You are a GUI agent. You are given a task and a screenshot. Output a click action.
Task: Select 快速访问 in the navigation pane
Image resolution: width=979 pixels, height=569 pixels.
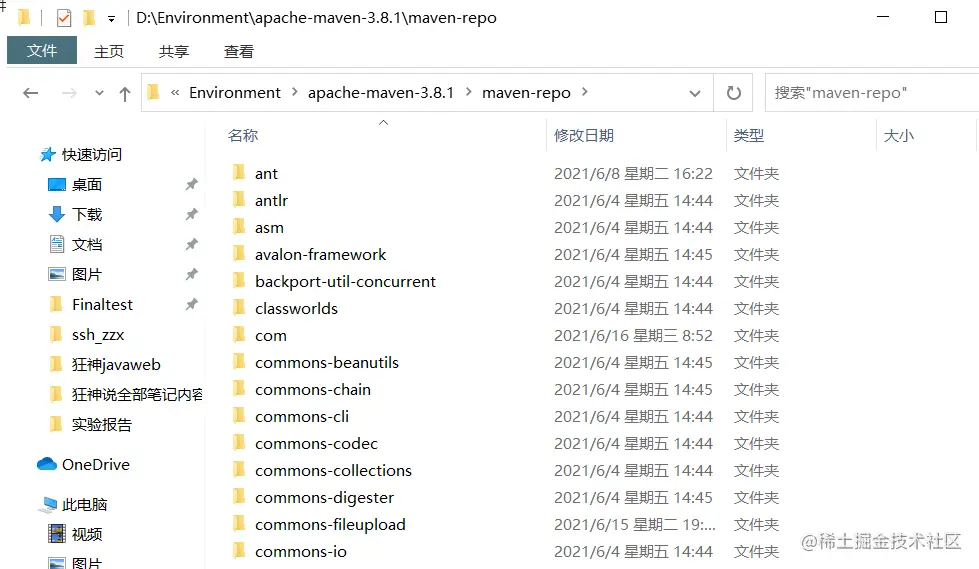pyautogui.click(x=92, y=154)
